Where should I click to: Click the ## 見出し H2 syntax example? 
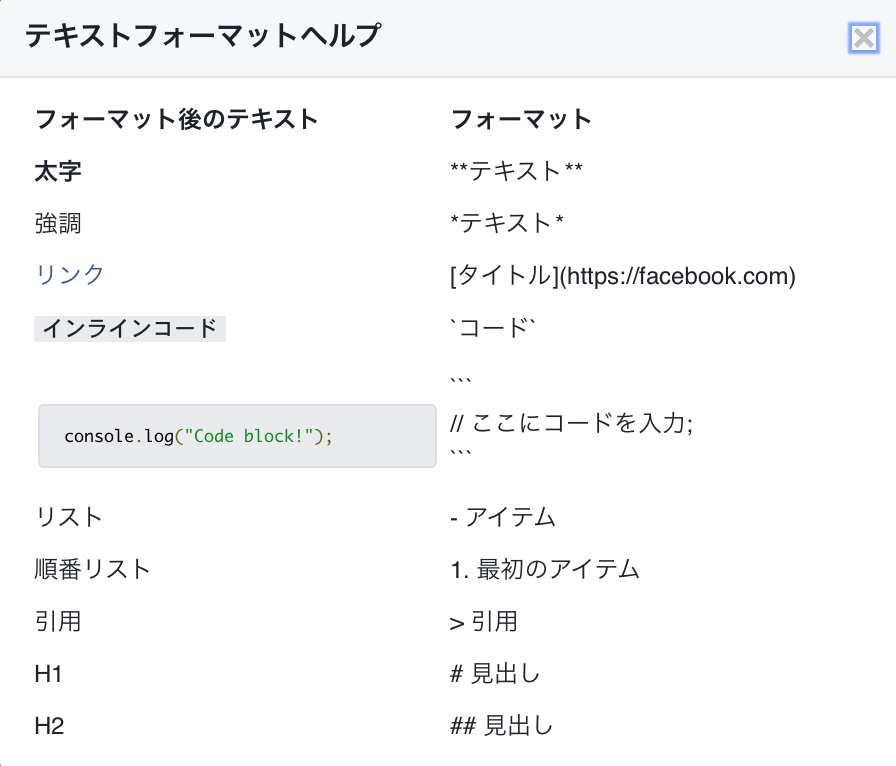click(501, 725)
